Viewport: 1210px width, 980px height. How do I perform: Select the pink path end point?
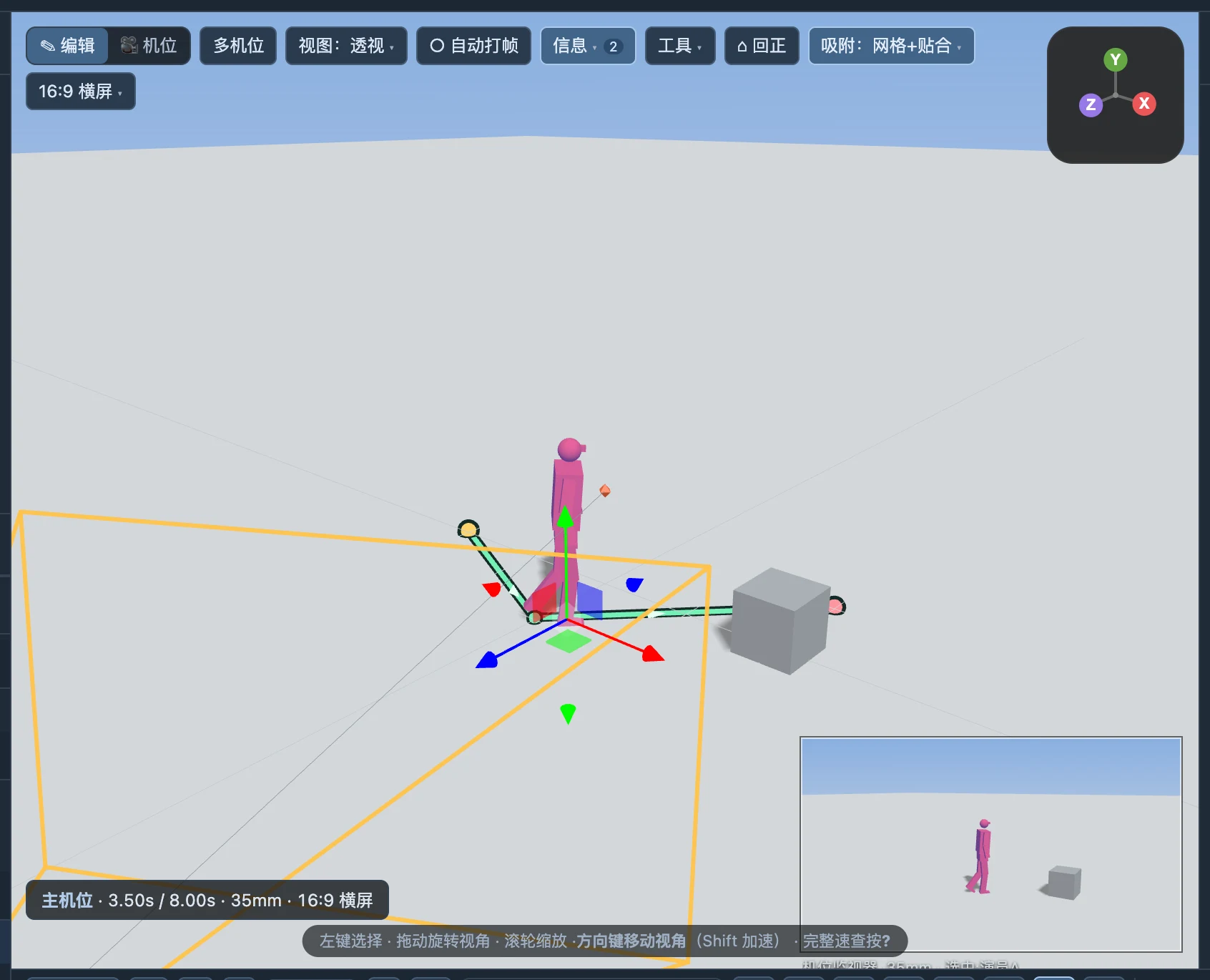pyautogui.click(x=836, y=607)
